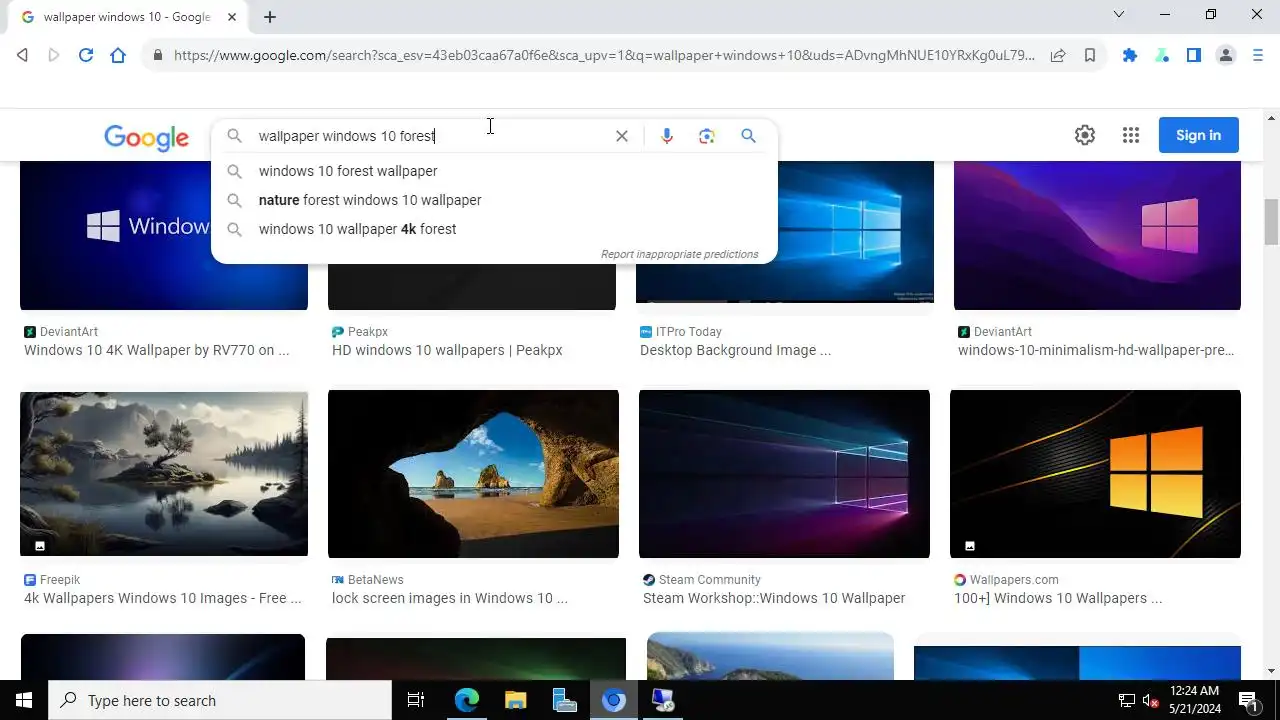The width and height of the screenshot is (1280, 720).
Task: Click the padlock site info icon
Action: (157, 56)
